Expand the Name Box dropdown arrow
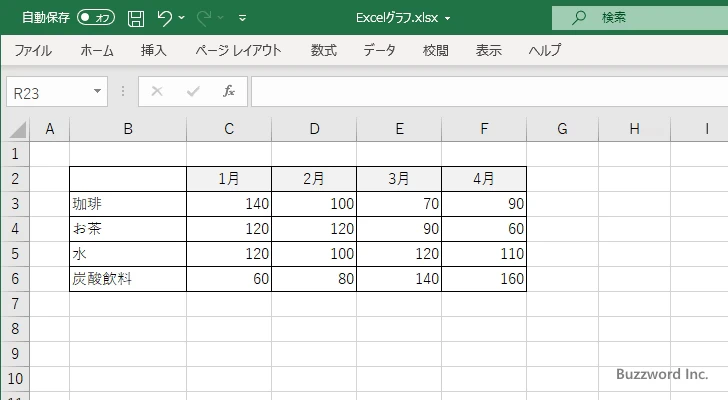 (x=97, y=91)
